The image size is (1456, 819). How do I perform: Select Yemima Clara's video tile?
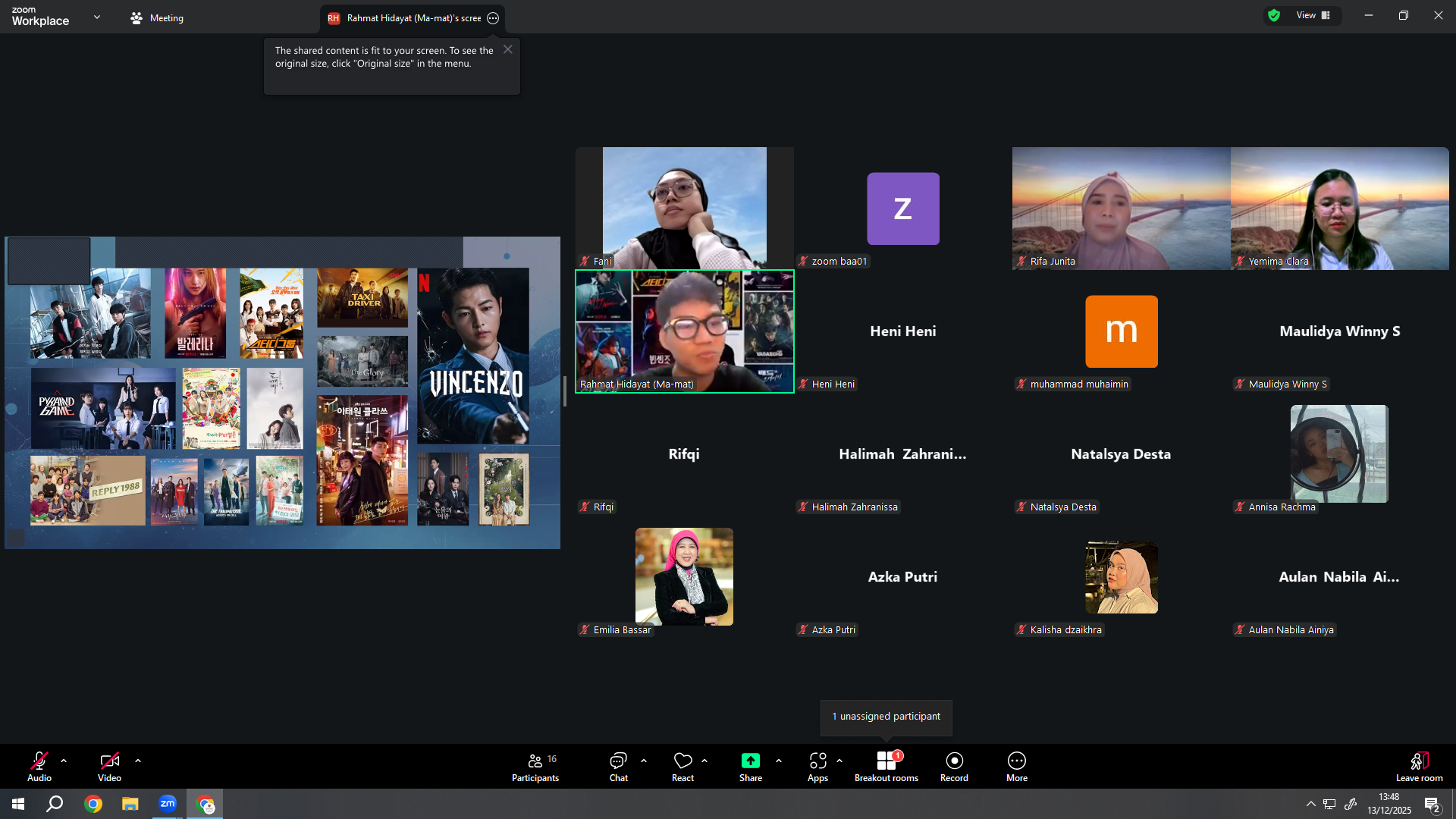tap(1339, 208)
